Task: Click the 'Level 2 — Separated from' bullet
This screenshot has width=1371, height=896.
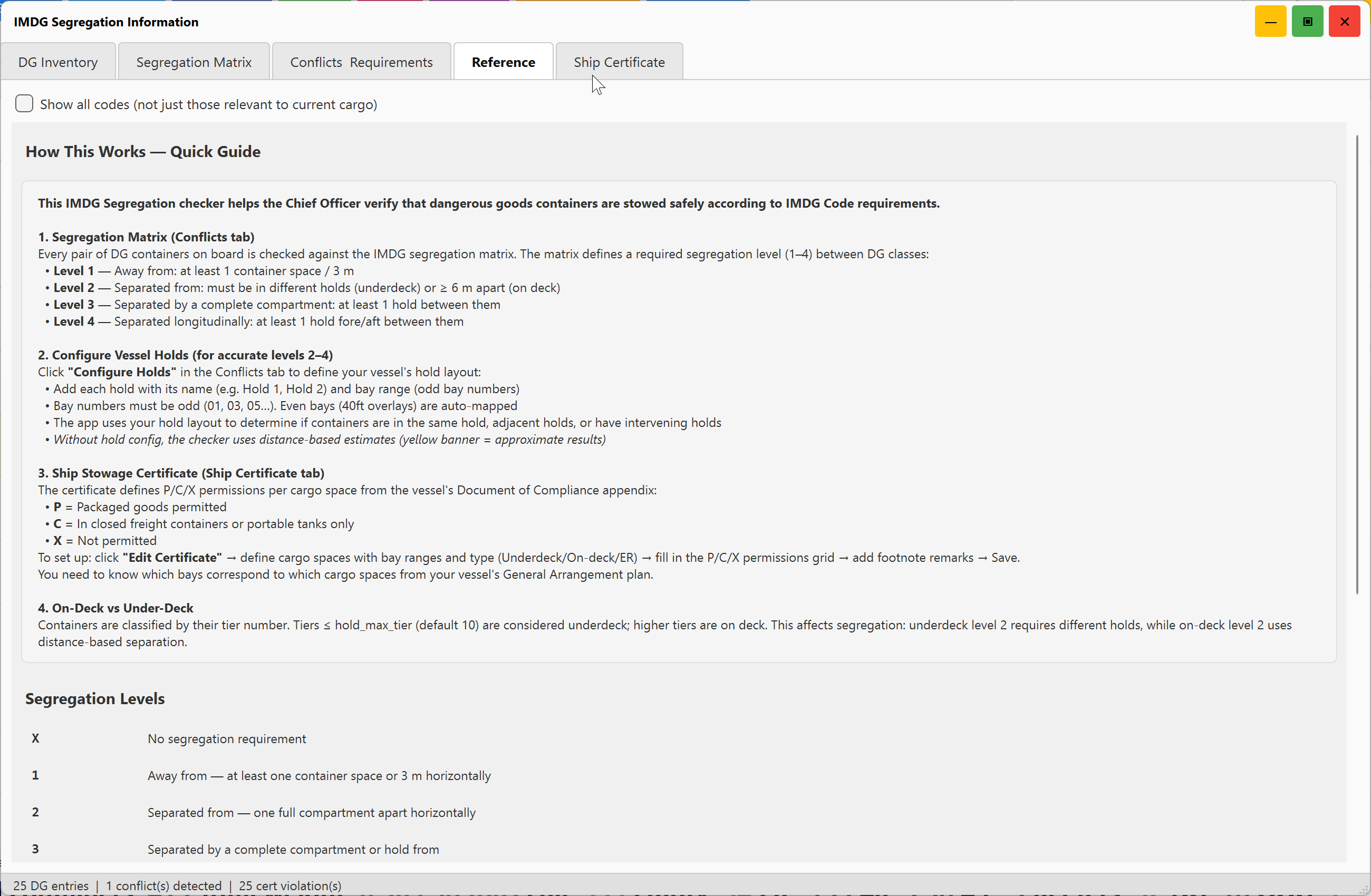Action: pos(303,287)
